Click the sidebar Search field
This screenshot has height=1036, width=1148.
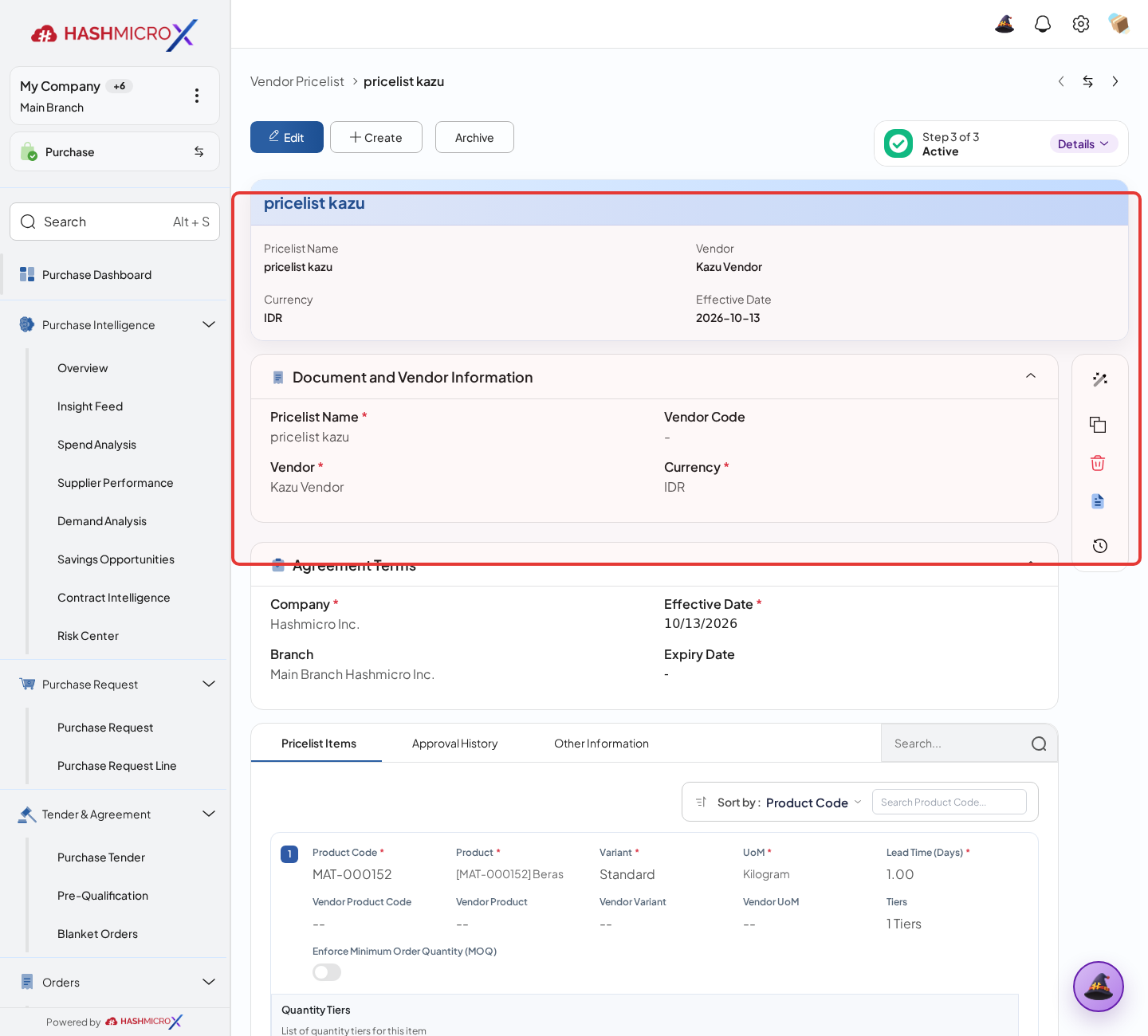tap(115, 222)
